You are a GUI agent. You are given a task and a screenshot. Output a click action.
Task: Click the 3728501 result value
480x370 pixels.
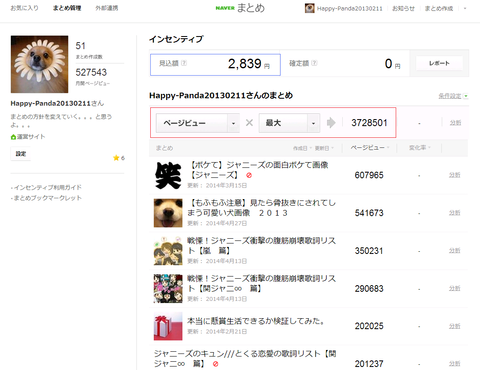click(x=369, y=123)
